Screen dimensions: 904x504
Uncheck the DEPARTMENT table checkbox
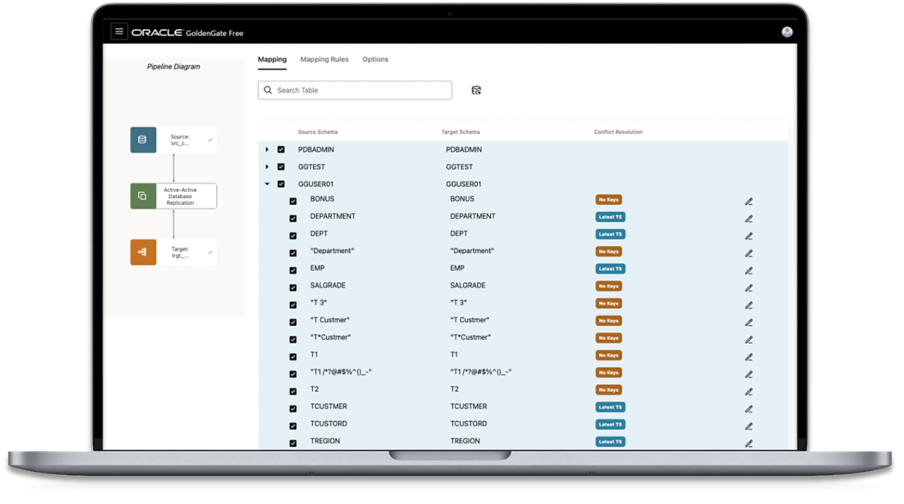click(x=293, y=219)
